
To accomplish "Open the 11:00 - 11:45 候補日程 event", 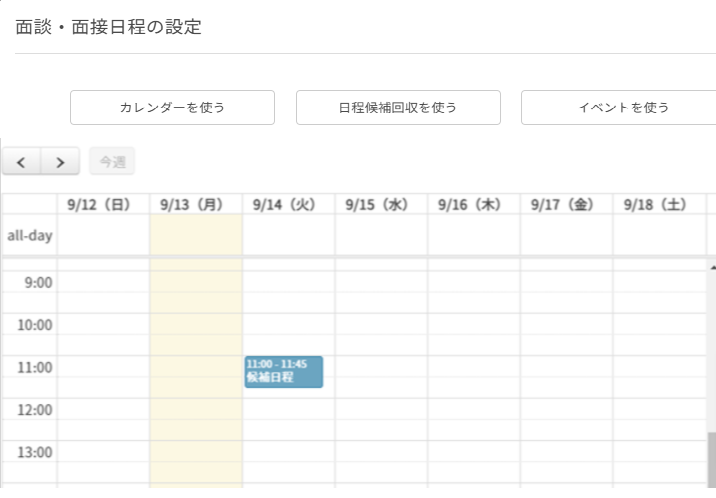I will [283, 371].
